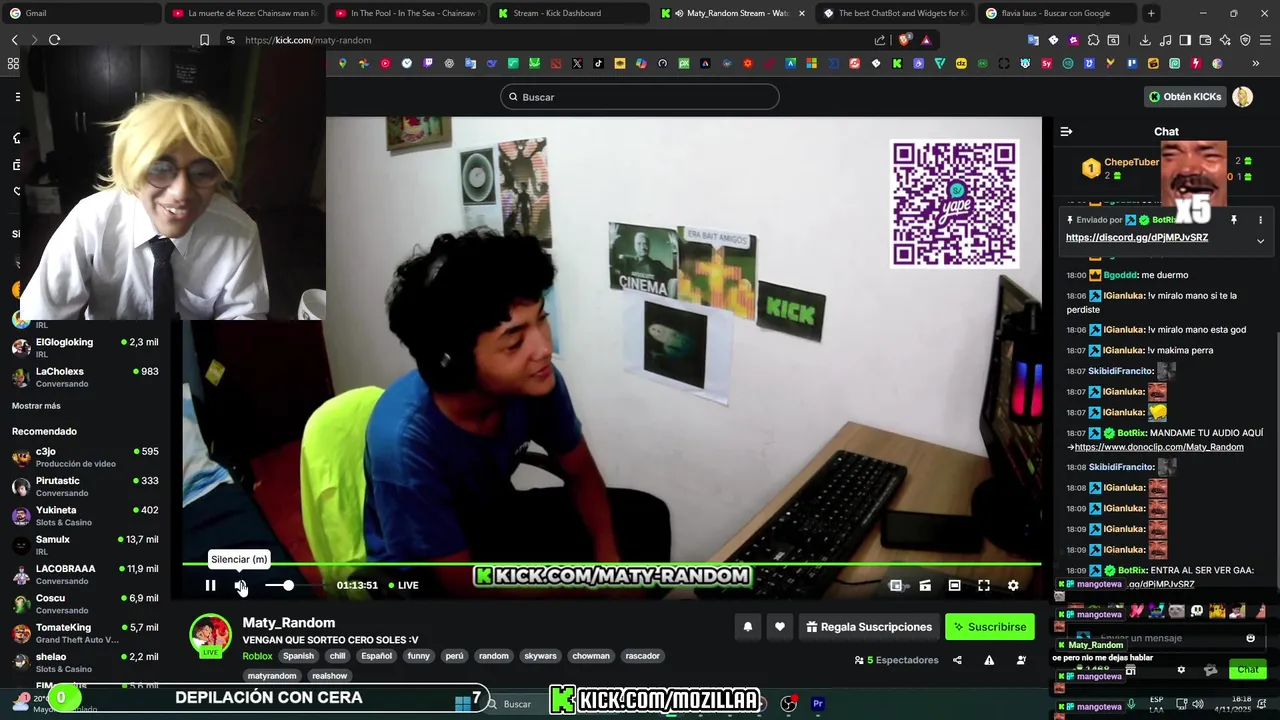Click the Kick search field Buscar
The width and height of the screenshot is (1280, 720).
[640, 97]
